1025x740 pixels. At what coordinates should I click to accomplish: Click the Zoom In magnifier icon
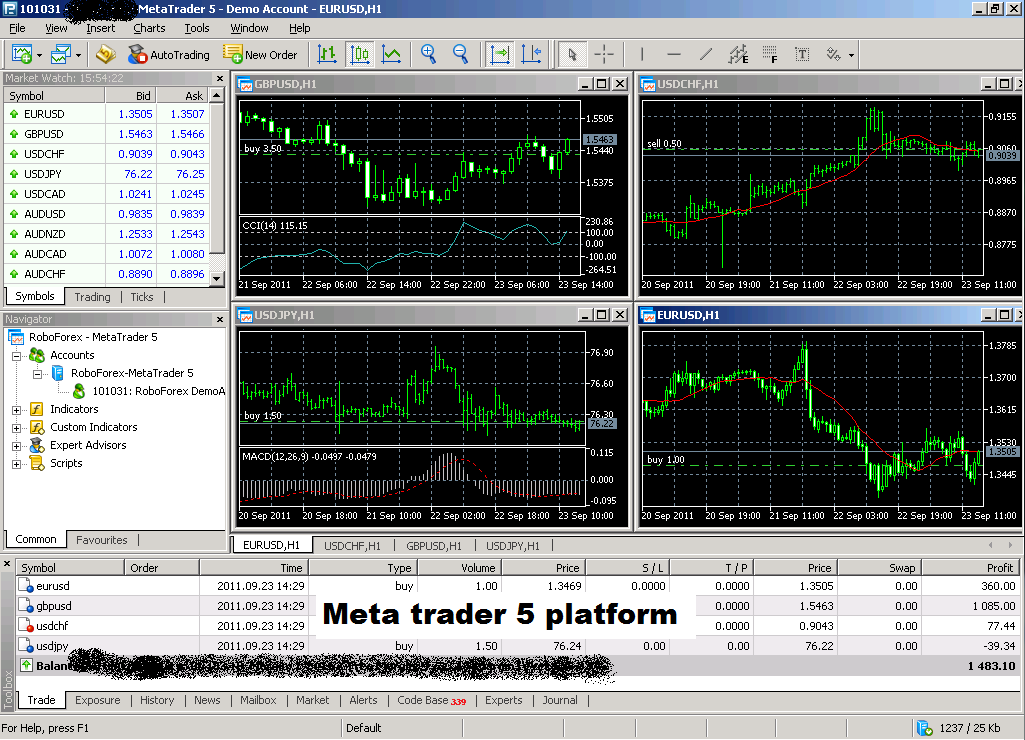click(x=428, y=54)
